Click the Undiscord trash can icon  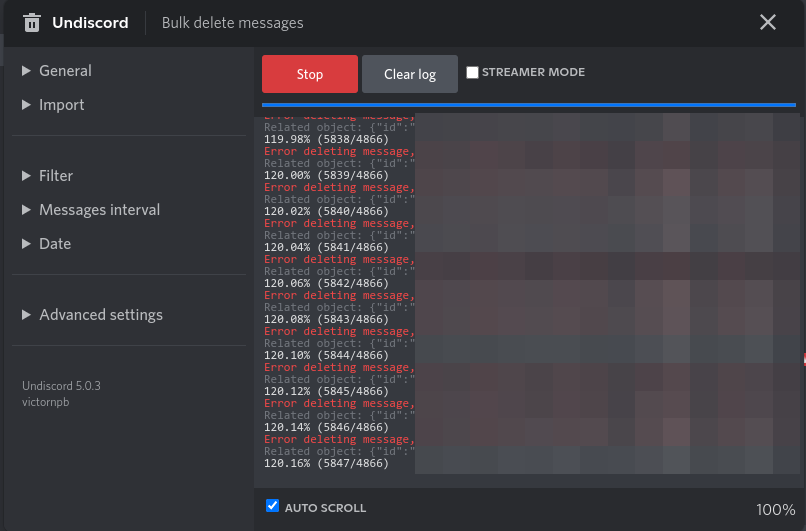point(31,23)
